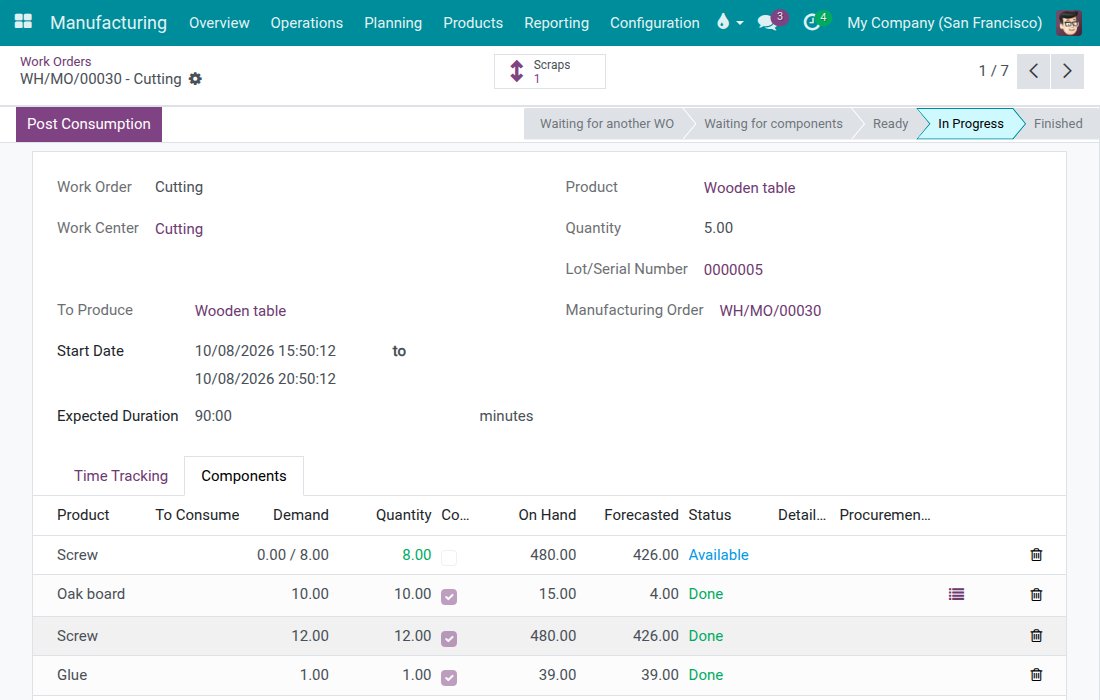Viewport: 1100px width, 700px height.
Task: Open the apps grid home menu
Action: pos(23,22)
